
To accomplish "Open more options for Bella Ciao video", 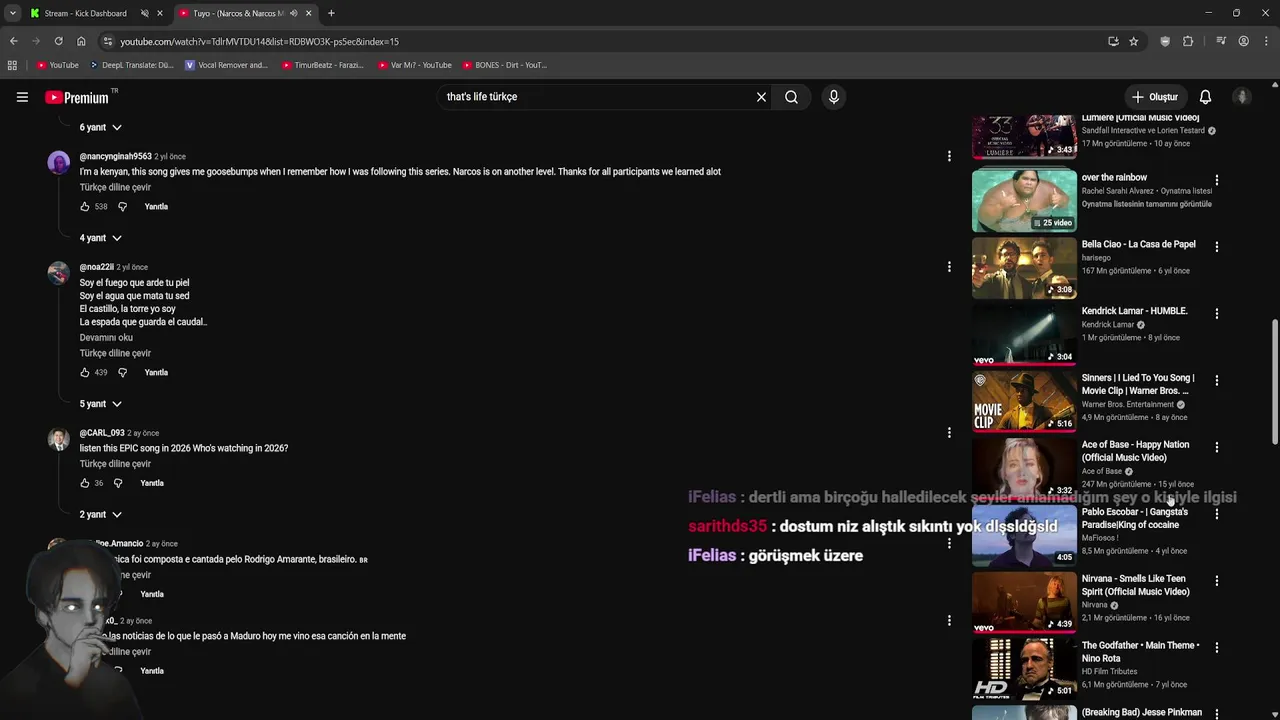I will pos(1217,246).
